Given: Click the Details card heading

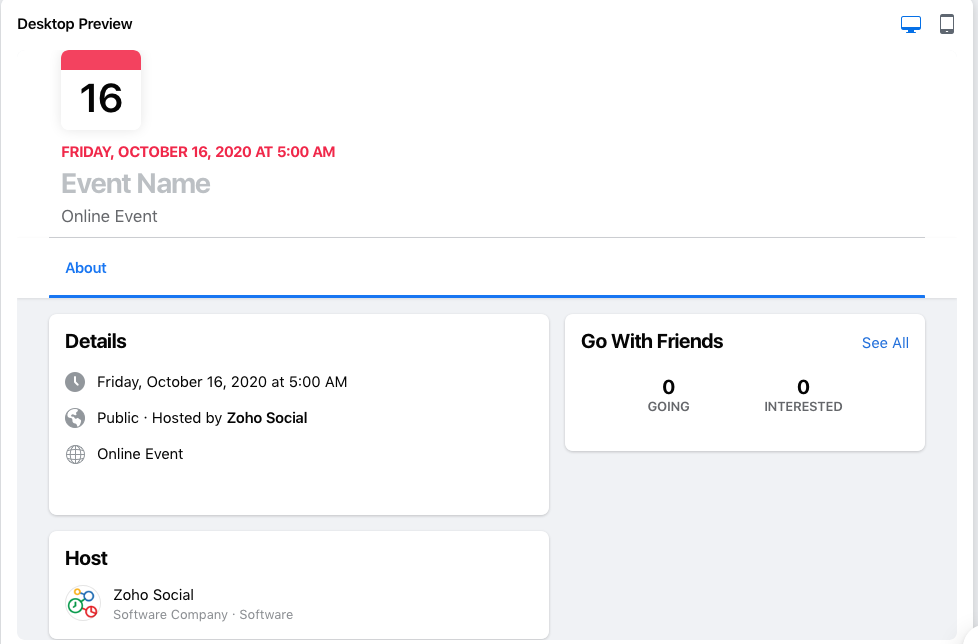Looking at the screenshot, I should click(x=96, y=342).
